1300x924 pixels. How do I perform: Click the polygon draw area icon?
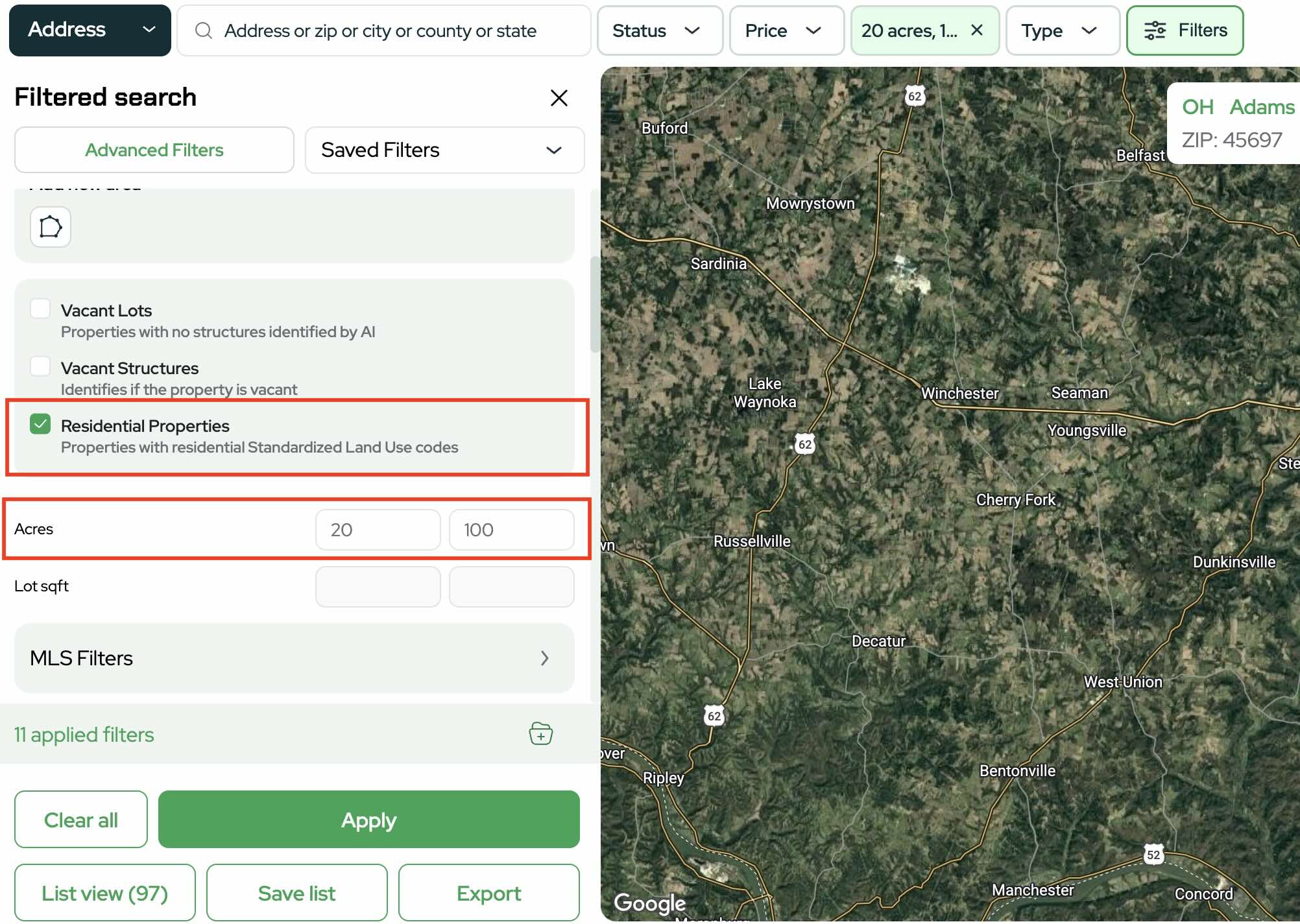pyautogui.click(x=51, y=227)
